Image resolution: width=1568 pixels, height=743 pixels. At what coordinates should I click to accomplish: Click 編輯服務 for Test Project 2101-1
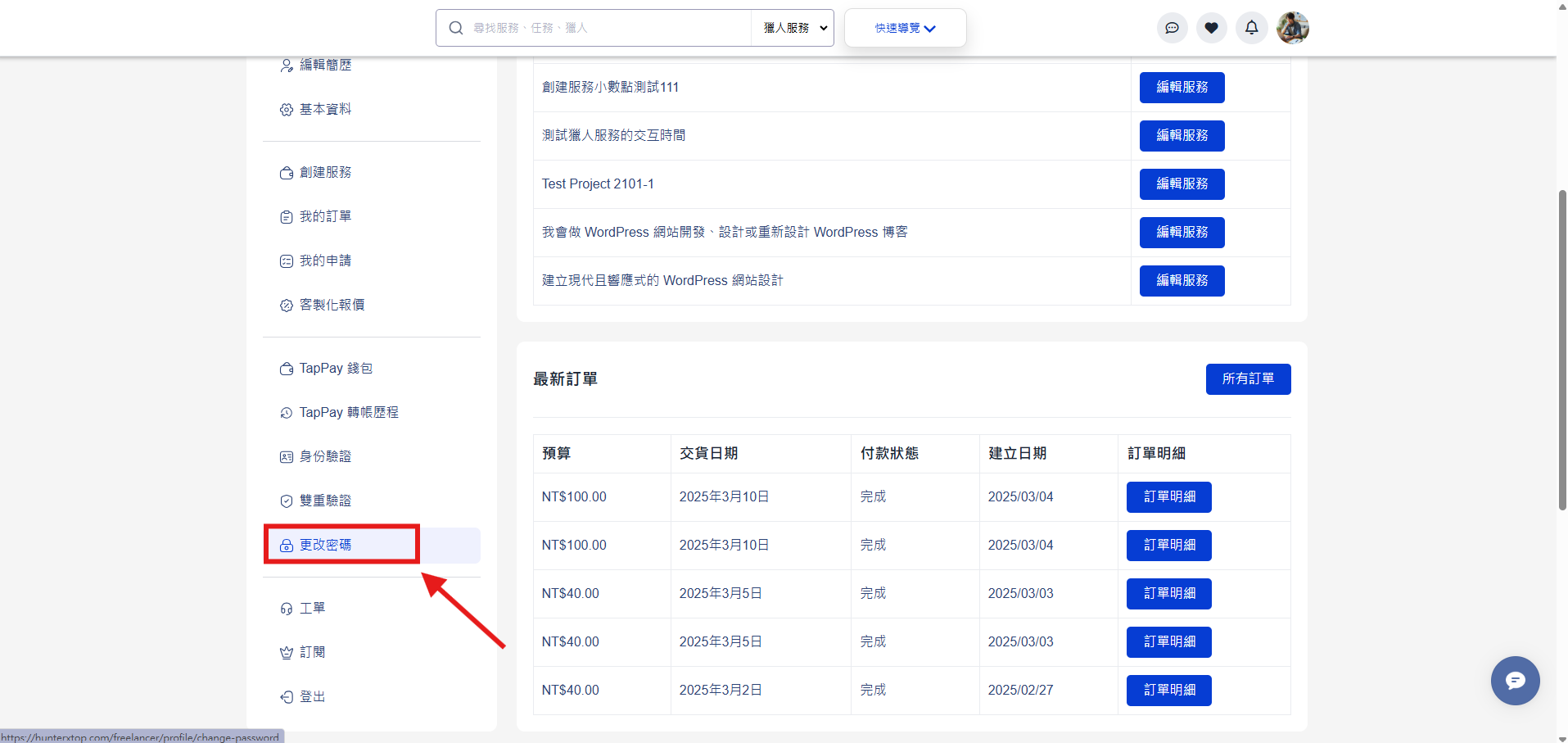click(x=1182, y=184)
